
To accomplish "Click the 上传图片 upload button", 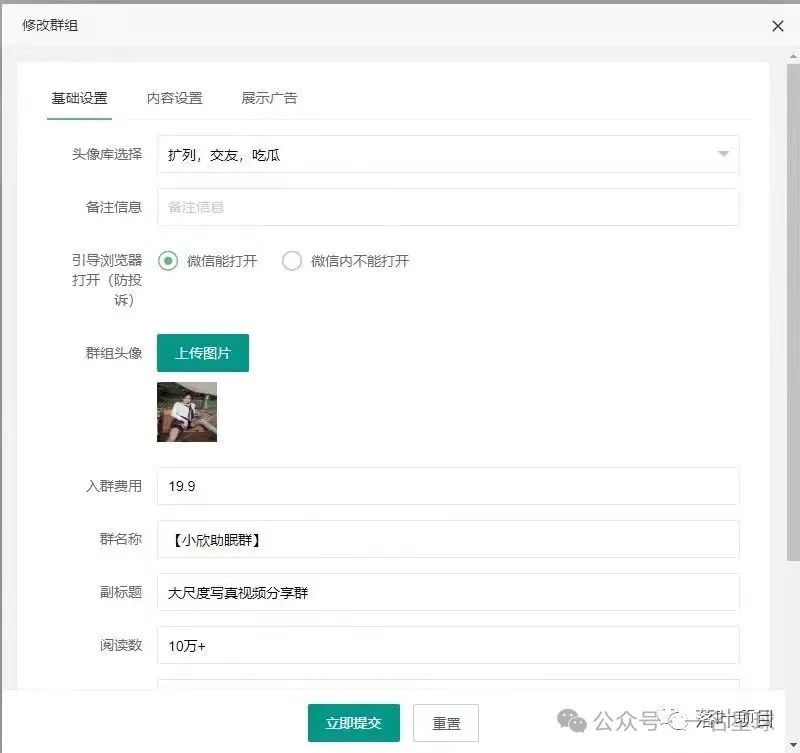I will point(203,352).
